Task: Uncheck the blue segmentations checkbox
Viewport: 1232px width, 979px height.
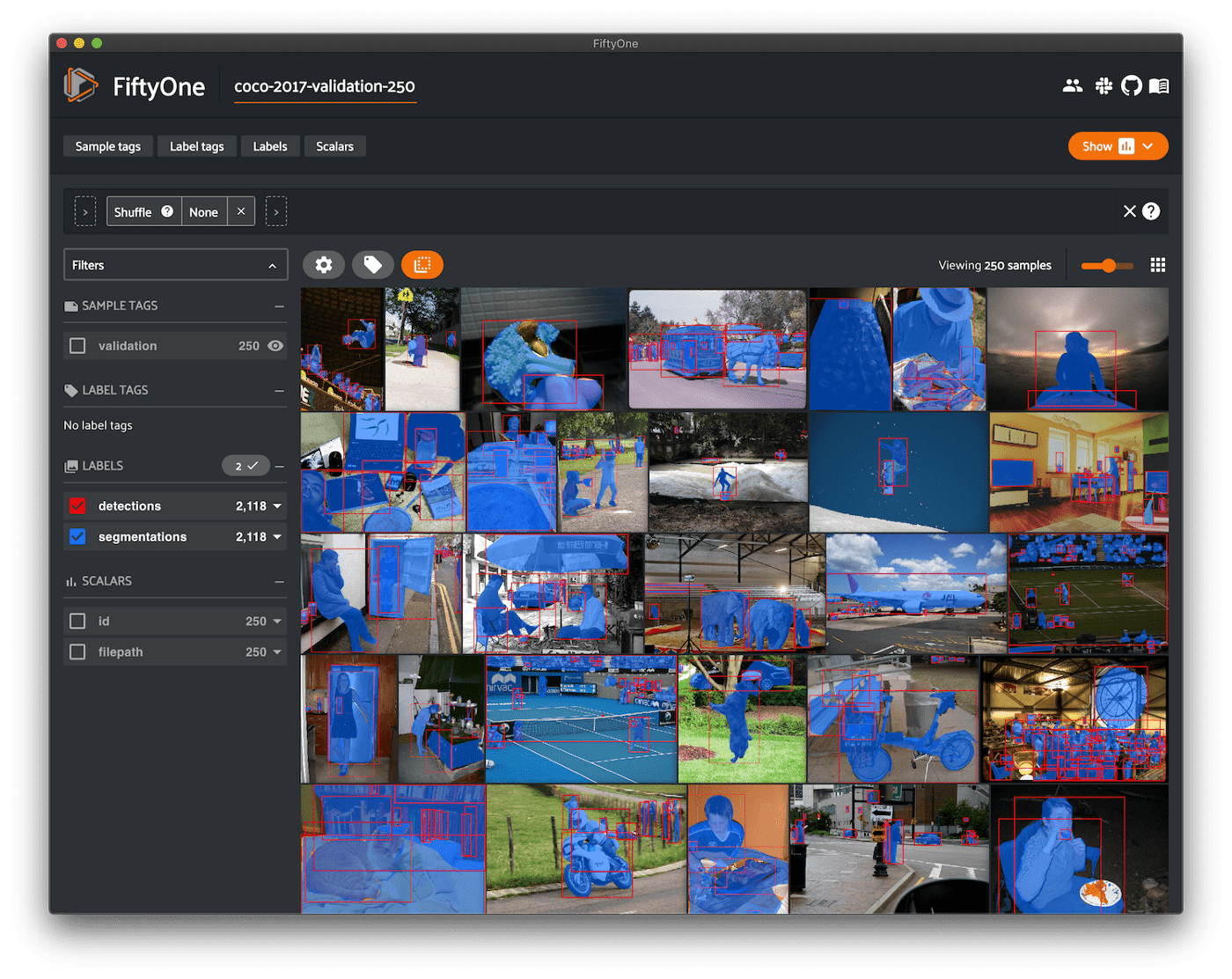Action: click(x=77, y=537)
